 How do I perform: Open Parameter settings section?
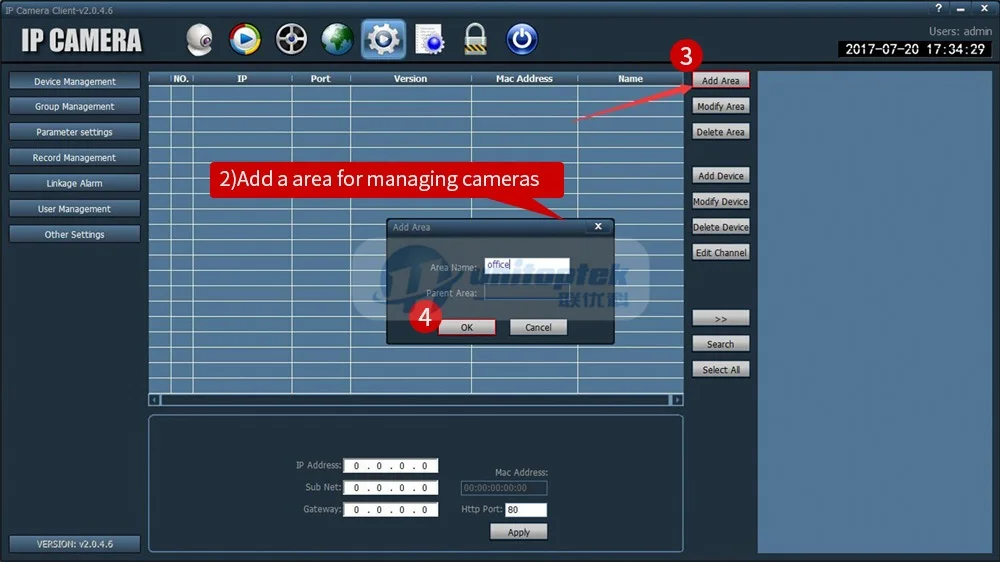pyautogui.click(x=75, y=132)
